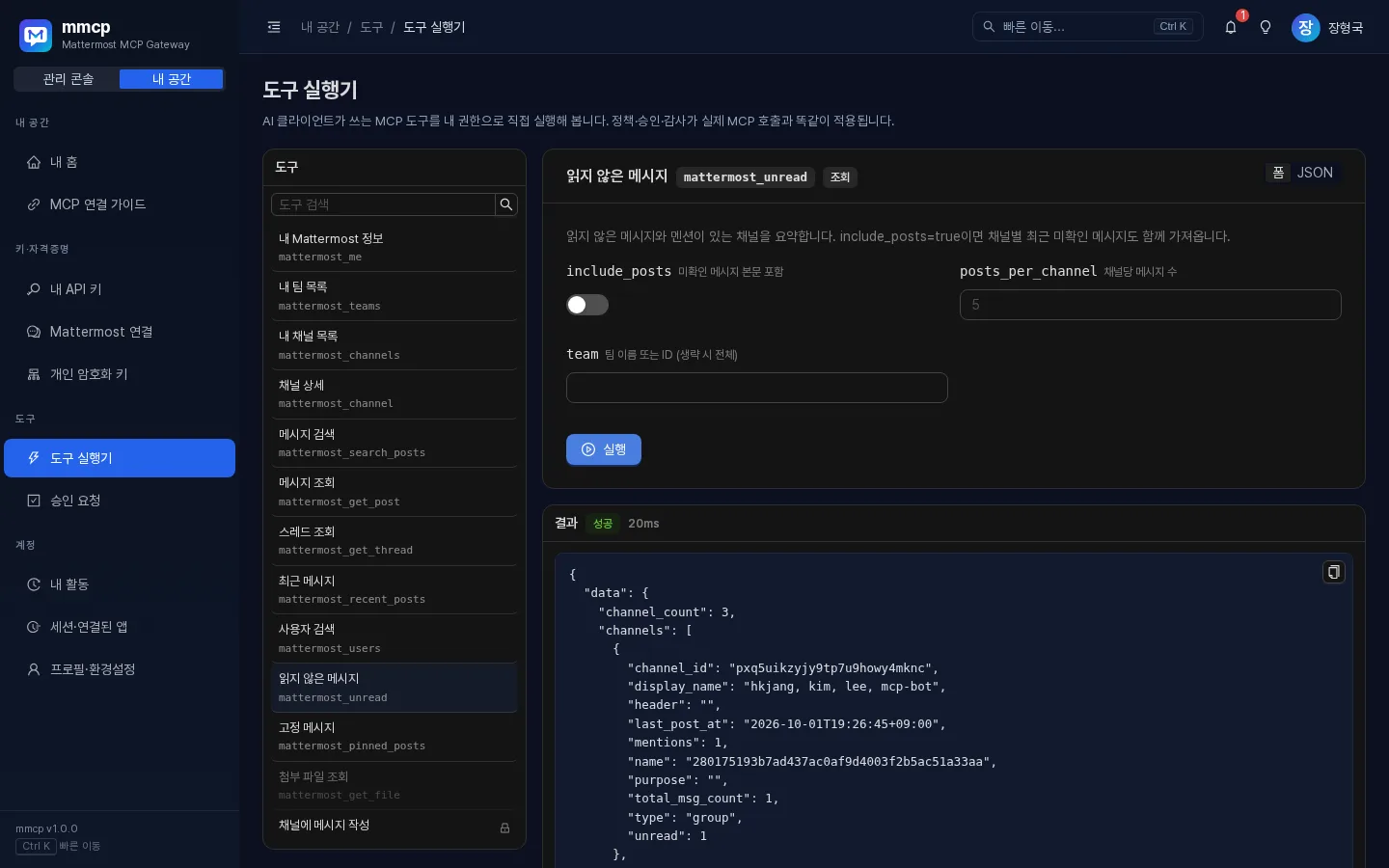Click the mmcp v1.0.0 version text
This screenshot has height=868, width=1389.
point(46,828)
